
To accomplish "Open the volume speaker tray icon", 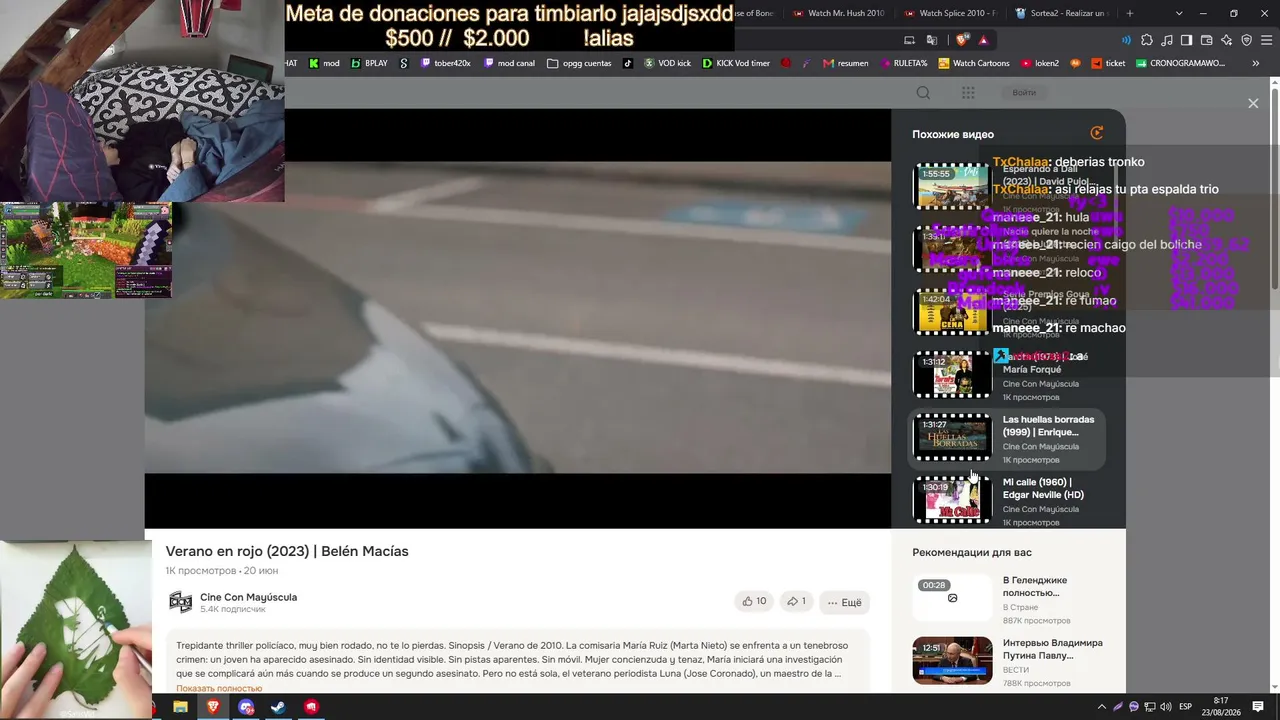I will (x=1166, y=707).
